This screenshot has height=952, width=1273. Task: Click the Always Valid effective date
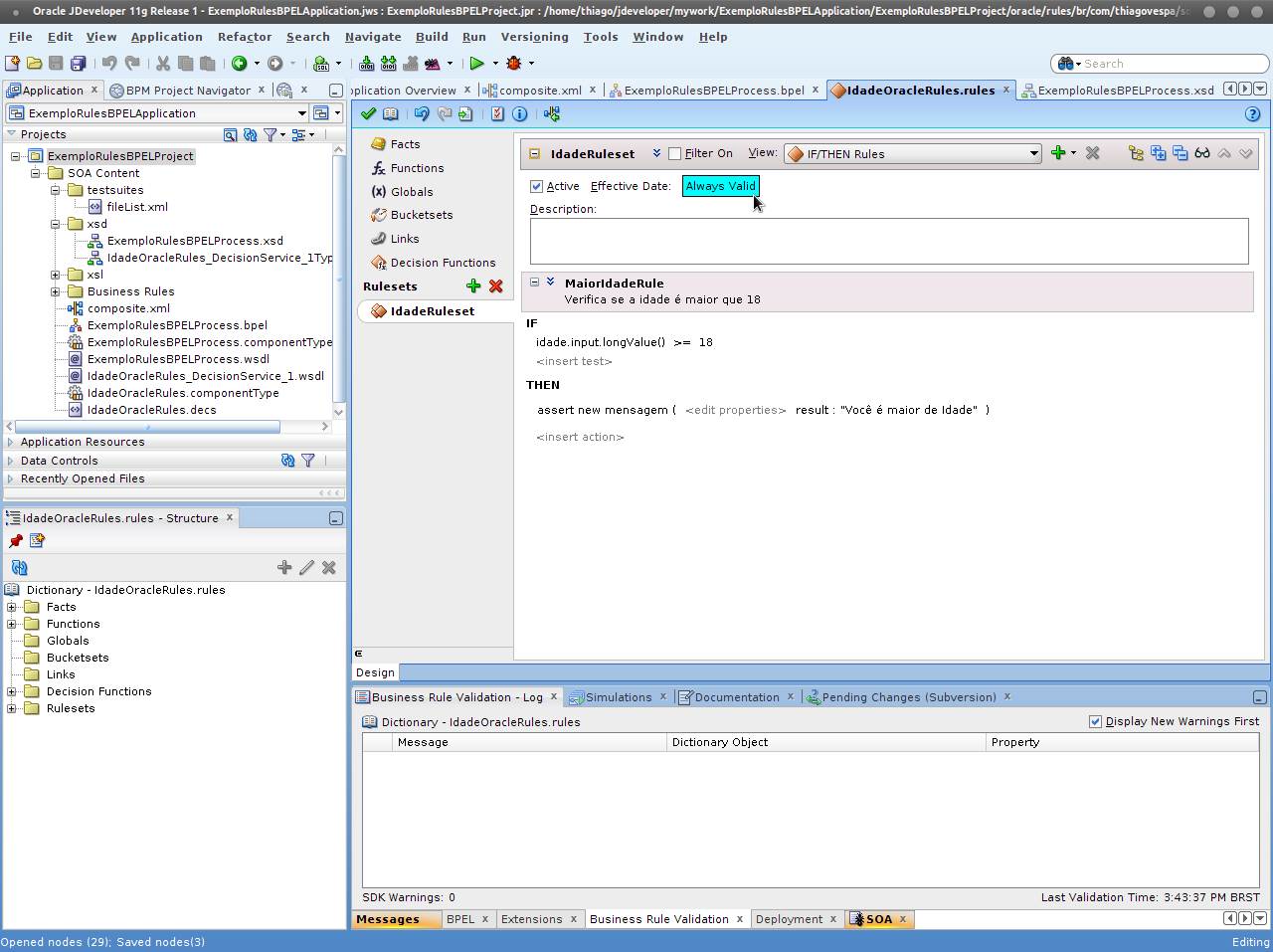point(721,186)
